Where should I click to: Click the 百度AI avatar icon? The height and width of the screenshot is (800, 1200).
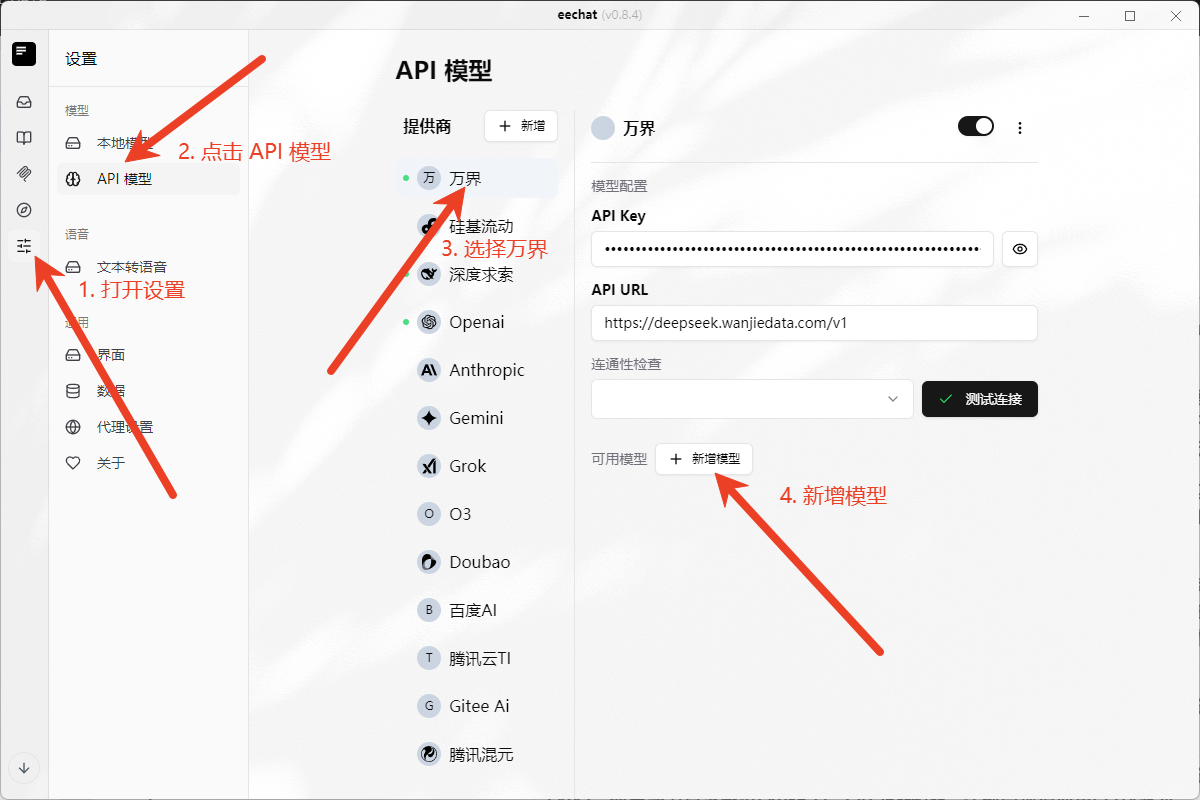coord(429,610)
